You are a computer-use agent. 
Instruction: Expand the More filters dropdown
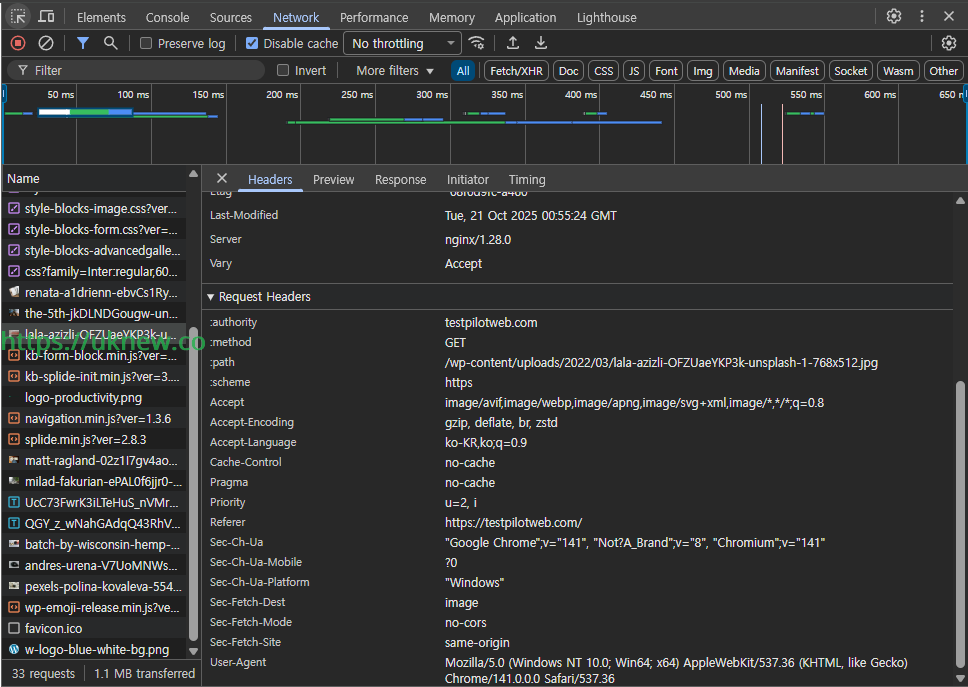tap(395, 71)
